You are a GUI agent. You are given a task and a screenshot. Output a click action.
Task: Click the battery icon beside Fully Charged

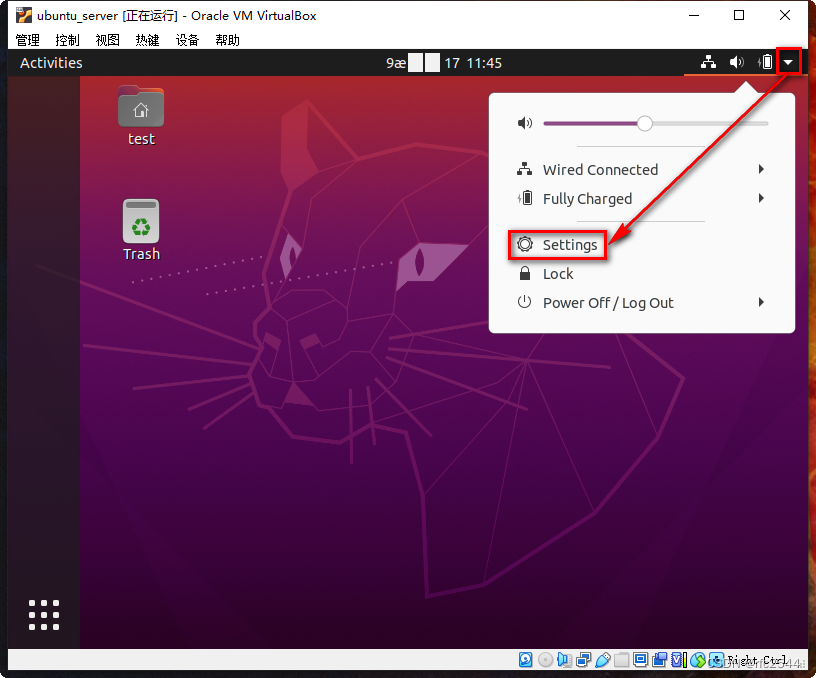(x=525, y=198)
